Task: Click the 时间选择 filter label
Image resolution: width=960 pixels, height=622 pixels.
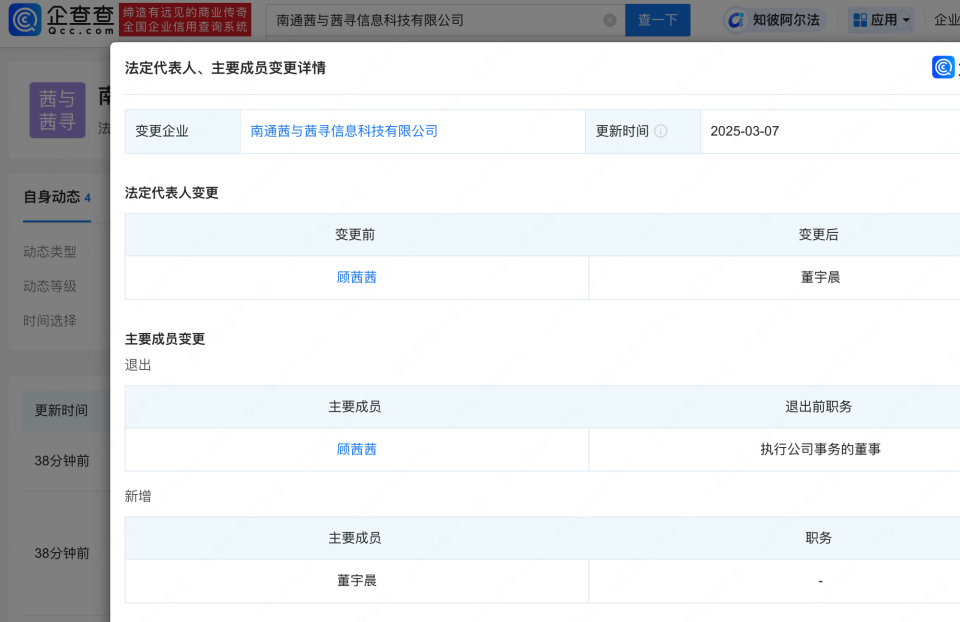Action: (x=50, y=321)
